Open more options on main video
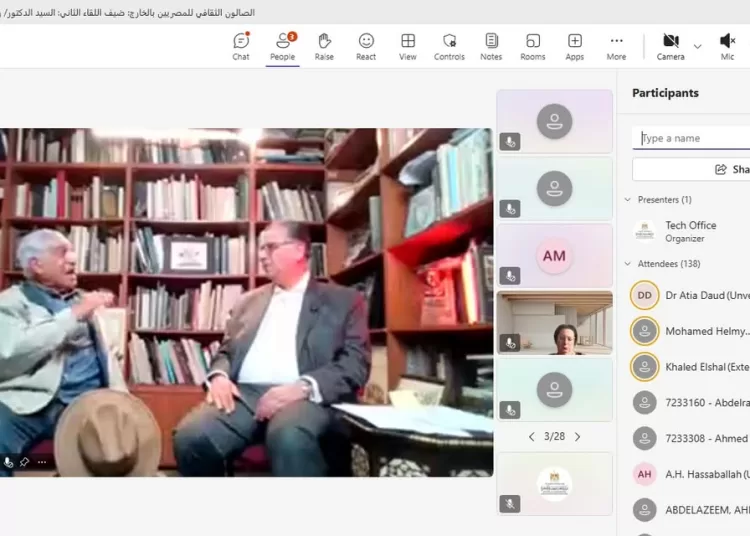 tap(42, 462)
